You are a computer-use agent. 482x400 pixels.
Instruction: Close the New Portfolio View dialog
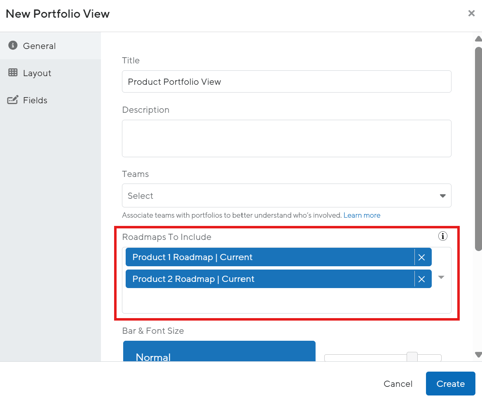coord(471,13)
